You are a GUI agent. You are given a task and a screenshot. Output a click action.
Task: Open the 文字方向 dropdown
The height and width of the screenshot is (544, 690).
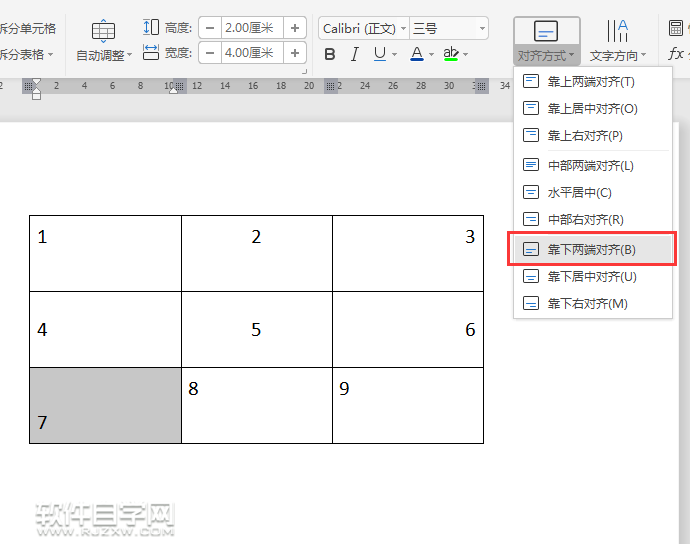618,56
